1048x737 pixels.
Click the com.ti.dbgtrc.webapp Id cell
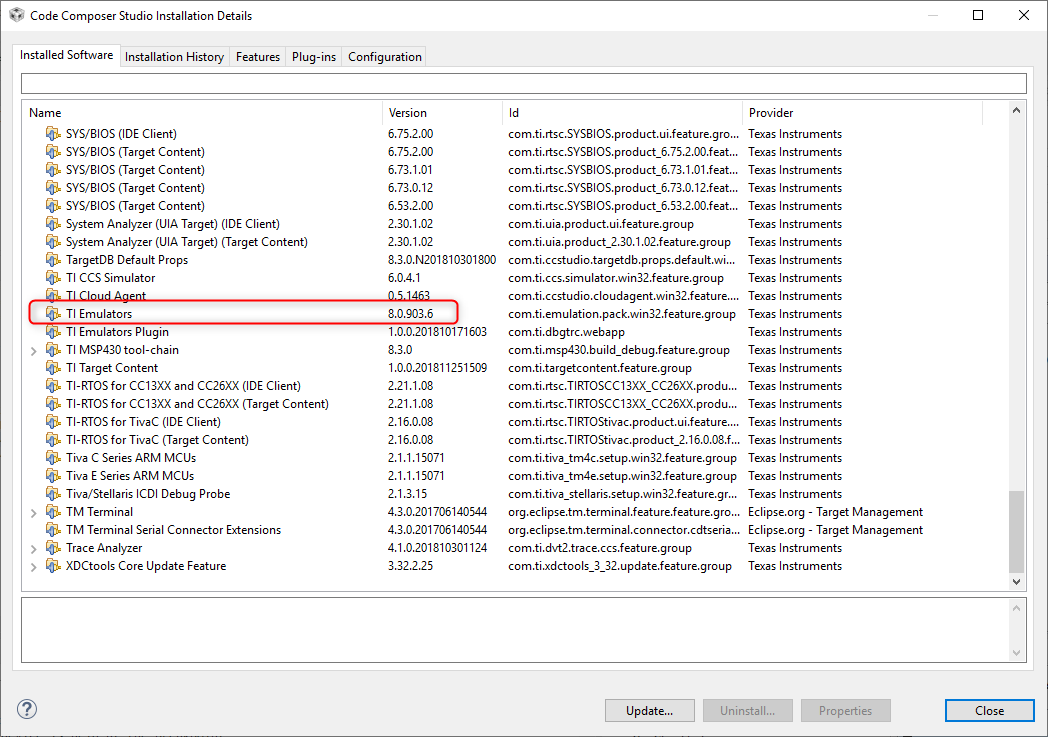pyautogui.click(x=566, y=332)
